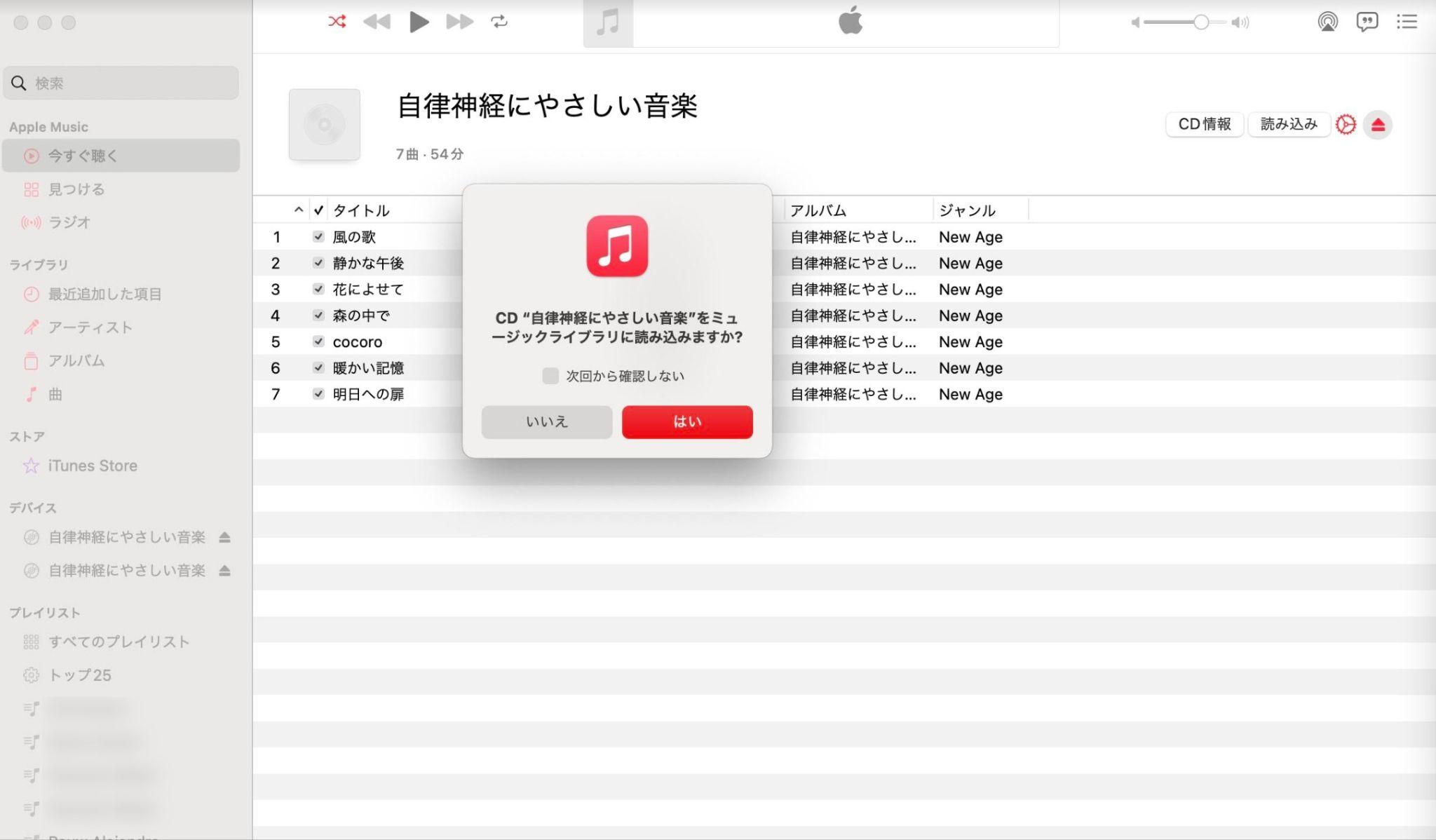Open the CD import settings gear icon
Image resolution: width=1436 pixels, height=840 pixels.
[1346, 125]
